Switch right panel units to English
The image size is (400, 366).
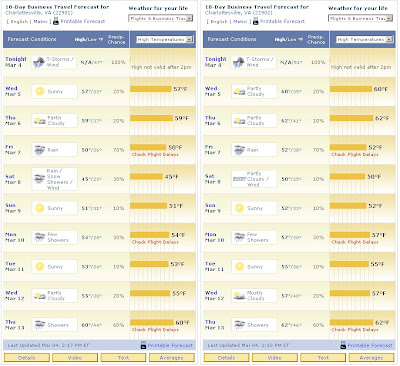[219, 21]
